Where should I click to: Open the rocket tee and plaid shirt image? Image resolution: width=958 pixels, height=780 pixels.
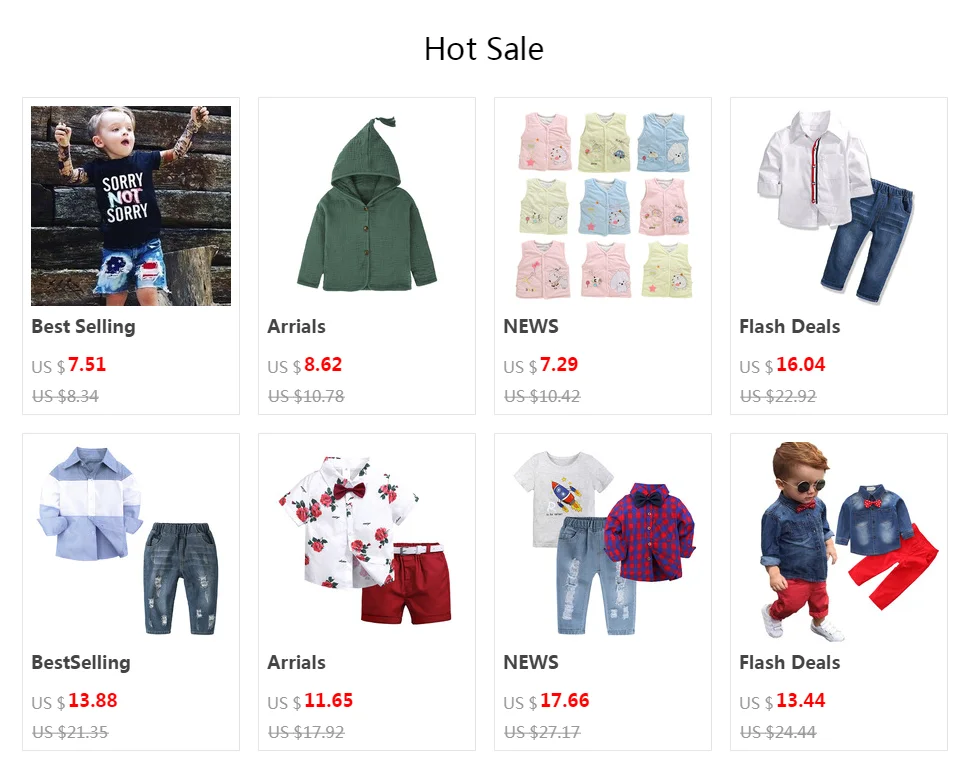602,542
